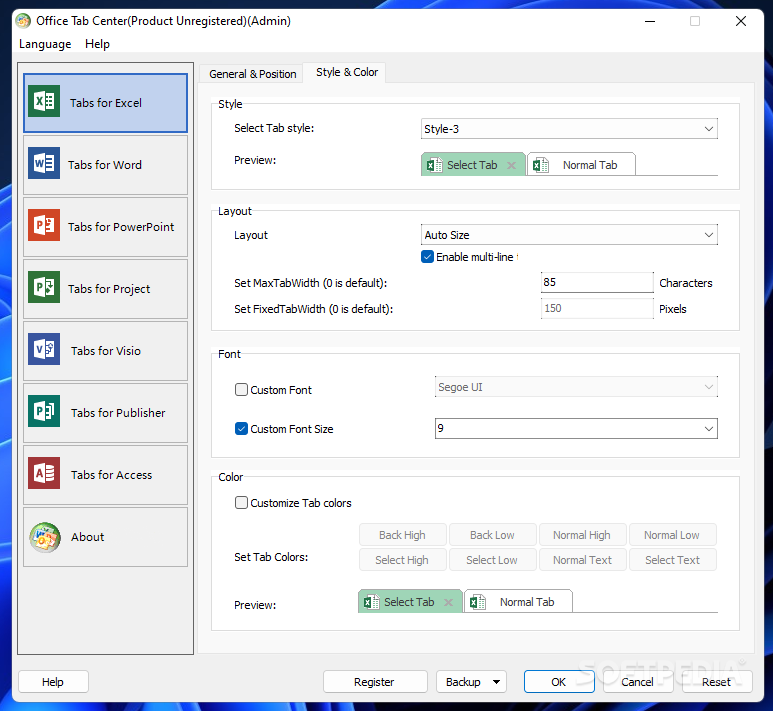Open the Help menu
This screenshot has height=711, width=773.
click(97, 44)
